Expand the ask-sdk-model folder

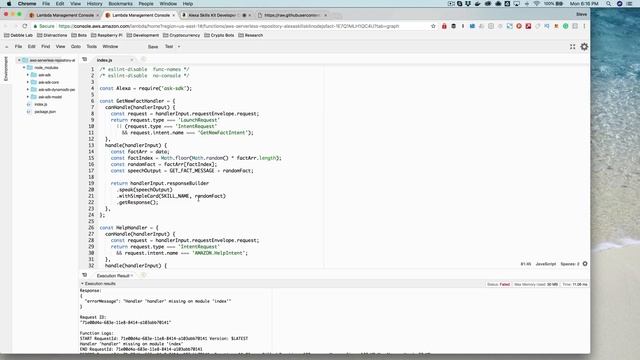28,97
